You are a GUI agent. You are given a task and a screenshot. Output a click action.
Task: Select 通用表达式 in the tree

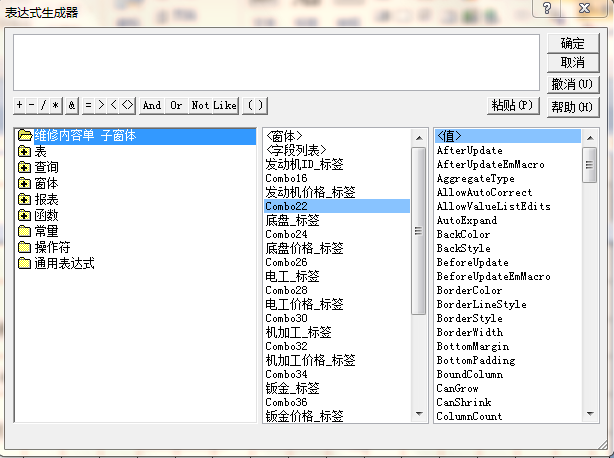pos(64,263)
